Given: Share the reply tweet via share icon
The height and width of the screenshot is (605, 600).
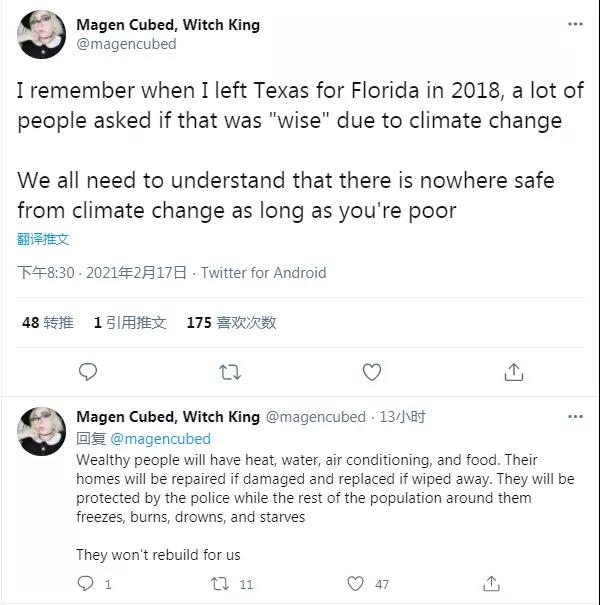Looking at the screenshot, I should point(491,583).
